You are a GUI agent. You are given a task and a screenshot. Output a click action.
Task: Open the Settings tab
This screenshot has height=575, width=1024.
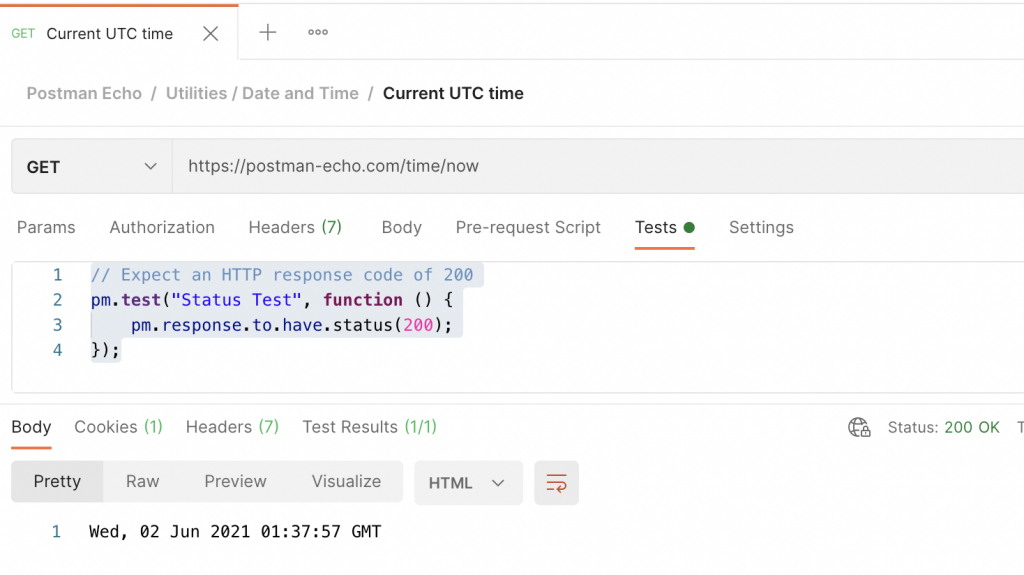pyautogui.click(x=761, y=228)
